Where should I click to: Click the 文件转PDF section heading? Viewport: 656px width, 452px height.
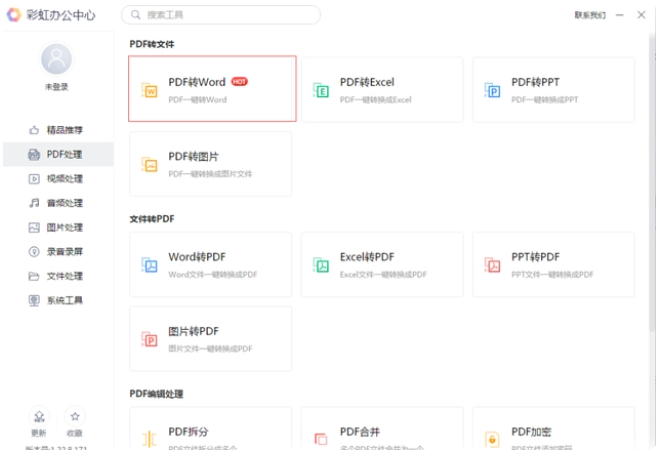pyautogui.click(x=152, y=219)
